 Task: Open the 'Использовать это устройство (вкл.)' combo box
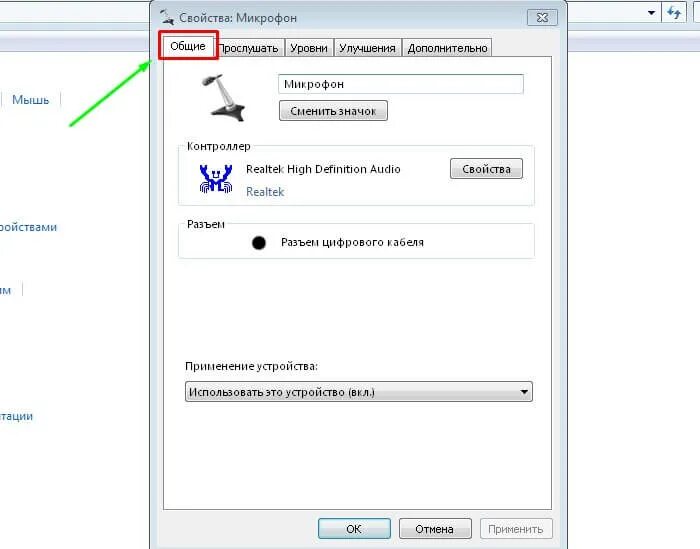[x=358, y=392]
